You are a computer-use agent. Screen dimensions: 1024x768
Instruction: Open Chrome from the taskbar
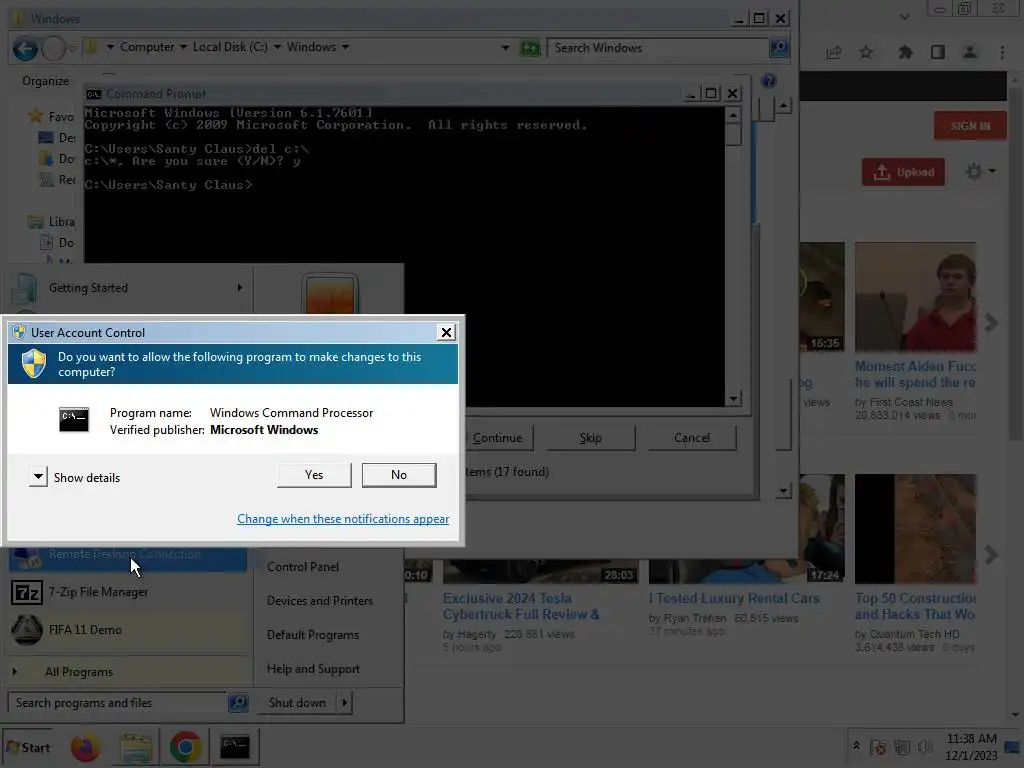[x=185, y=747]
